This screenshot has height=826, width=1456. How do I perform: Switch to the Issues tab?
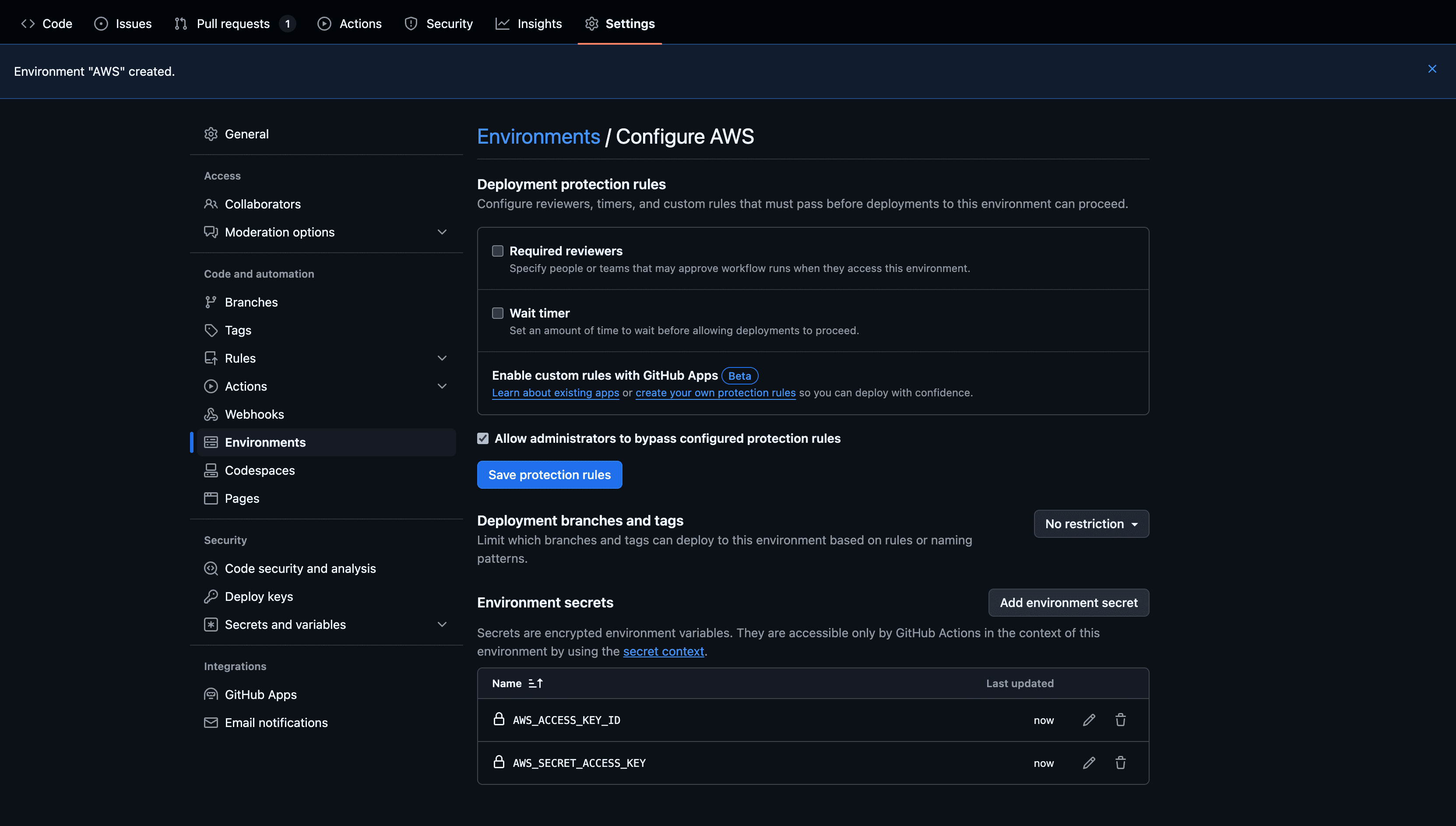click(x=123, y=23)
